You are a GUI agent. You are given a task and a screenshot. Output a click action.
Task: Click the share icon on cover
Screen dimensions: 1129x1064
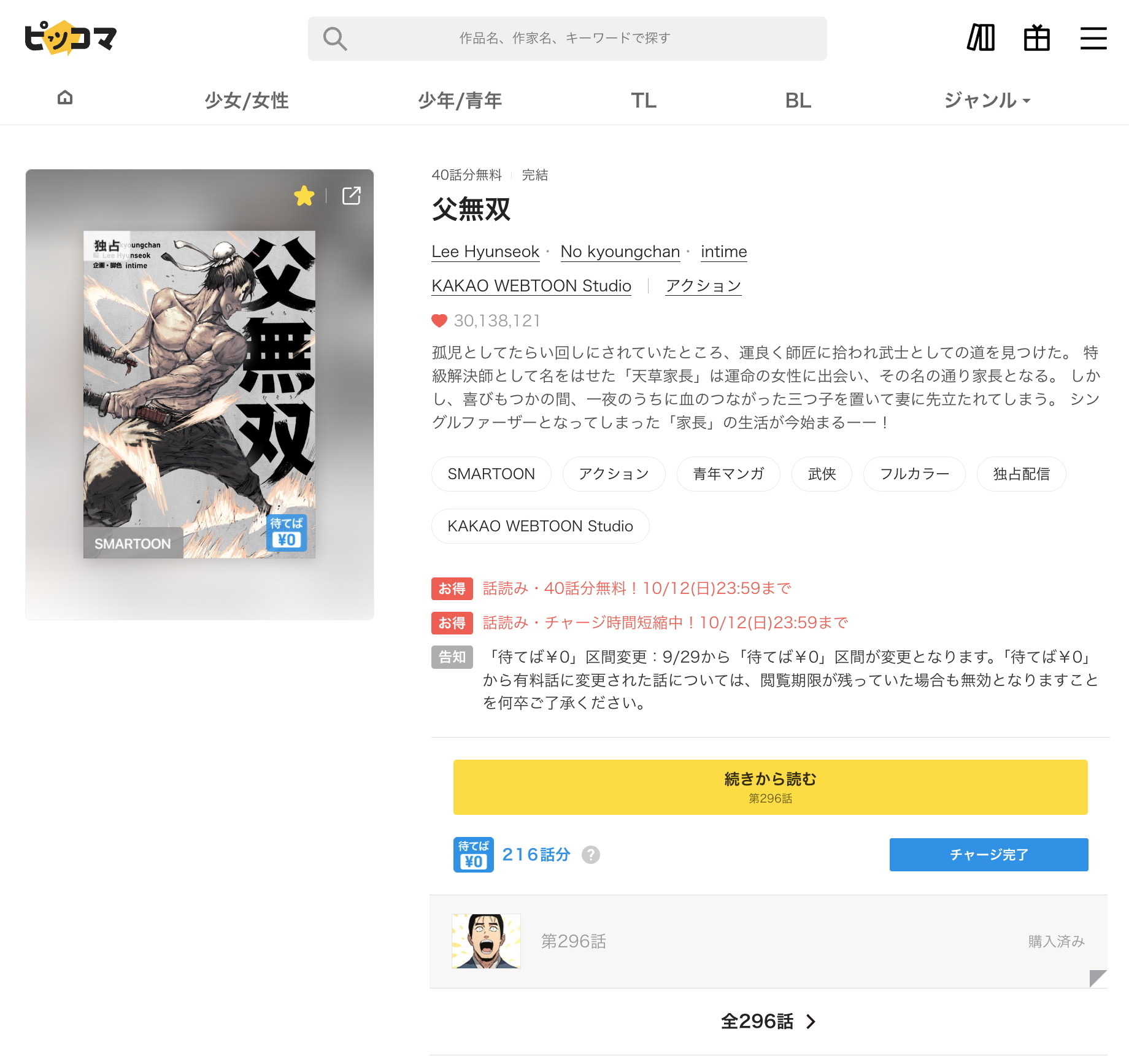[x=352, y=196]
